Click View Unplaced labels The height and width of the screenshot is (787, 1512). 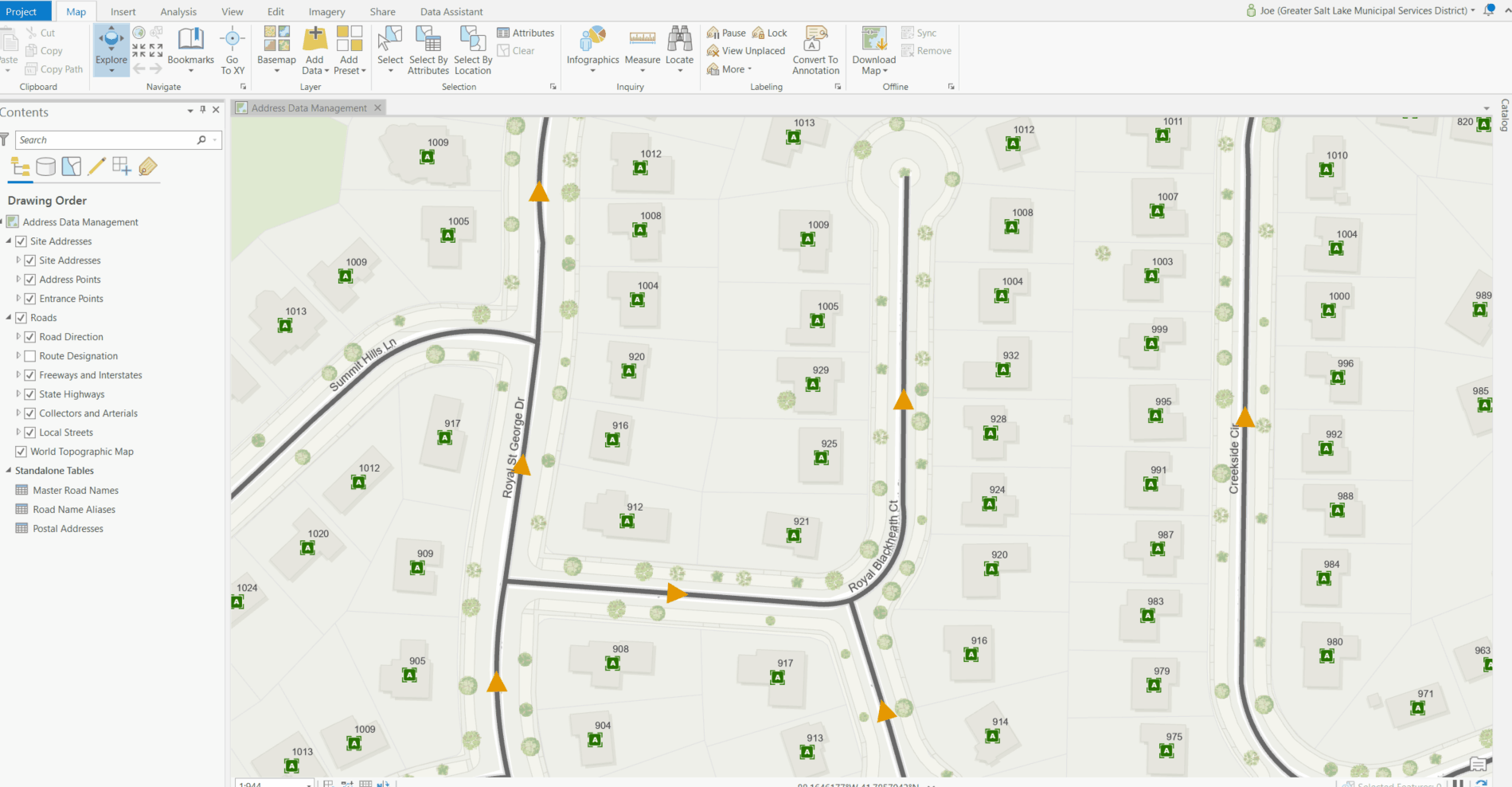pos(746,51)
